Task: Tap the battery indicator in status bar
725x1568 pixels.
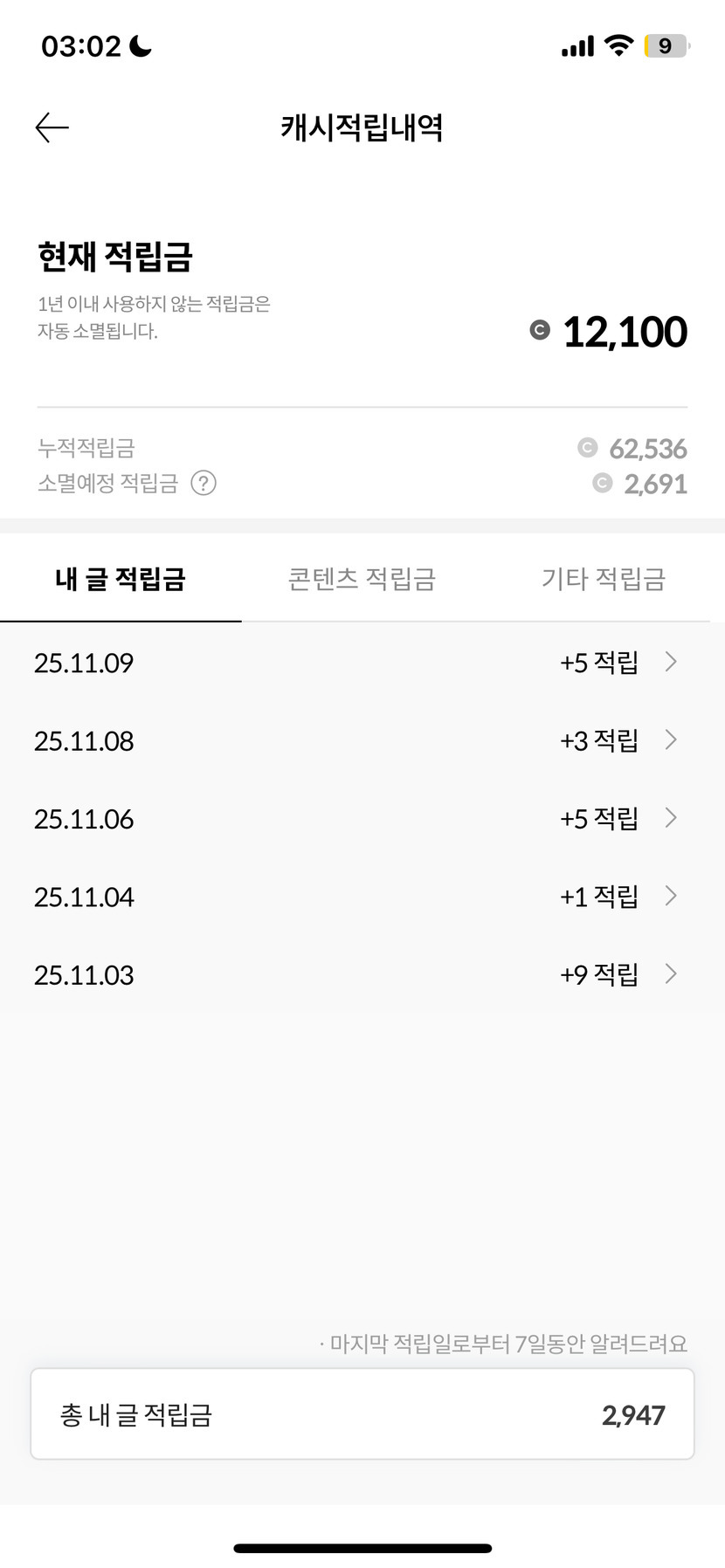Action: [666, 45]
